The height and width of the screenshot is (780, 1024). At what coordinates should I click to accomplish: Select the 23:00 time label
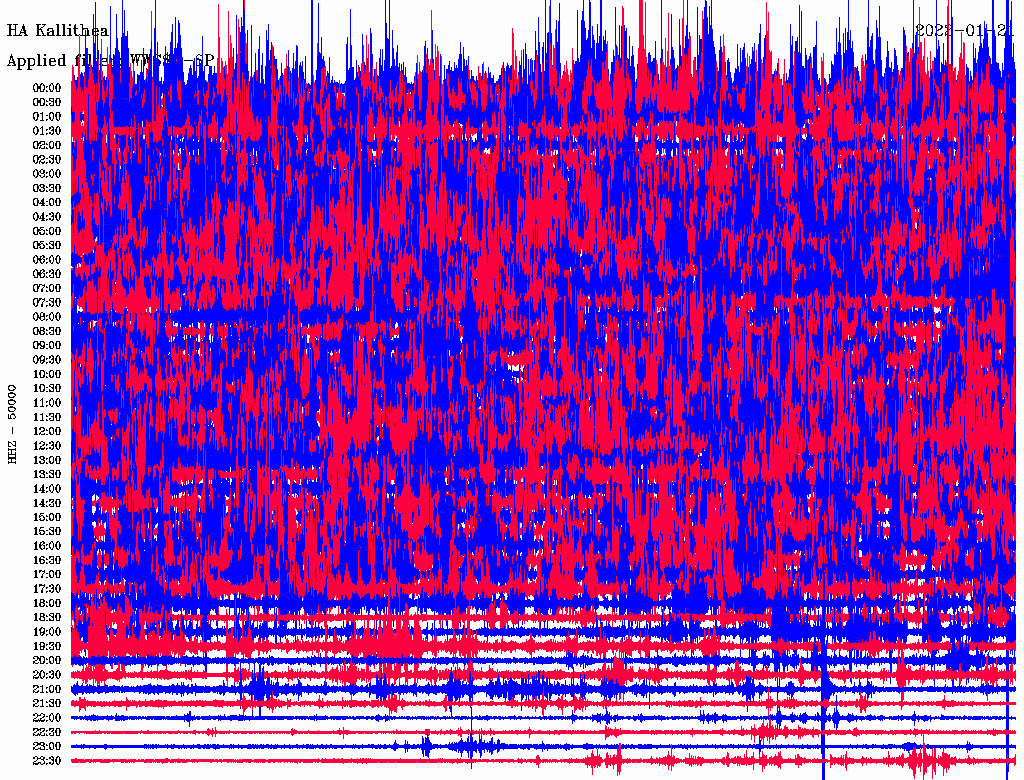pyautogui.click(x=47, y=747)
